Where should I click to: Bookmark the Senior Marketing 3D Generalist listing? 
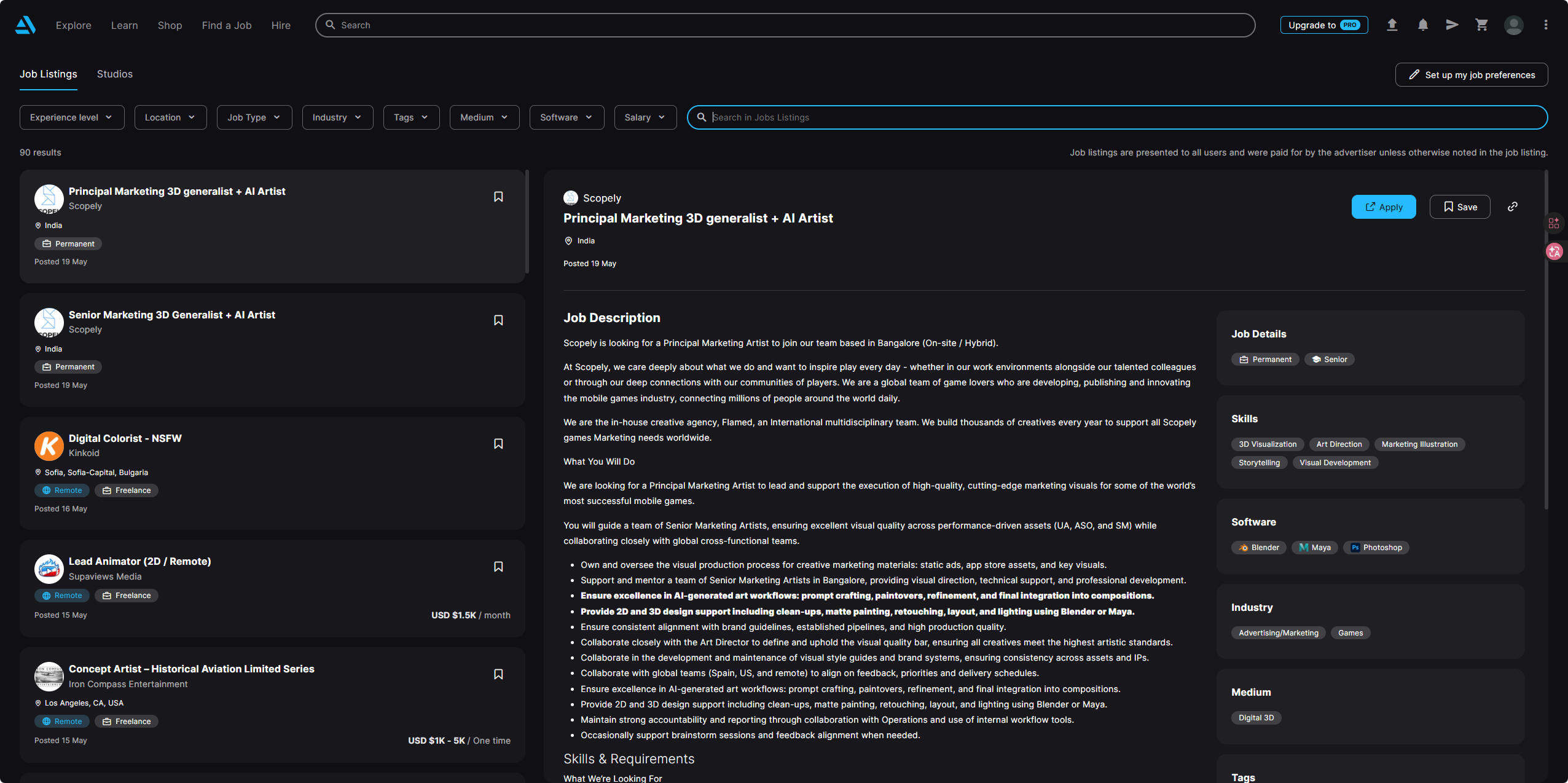498,320
